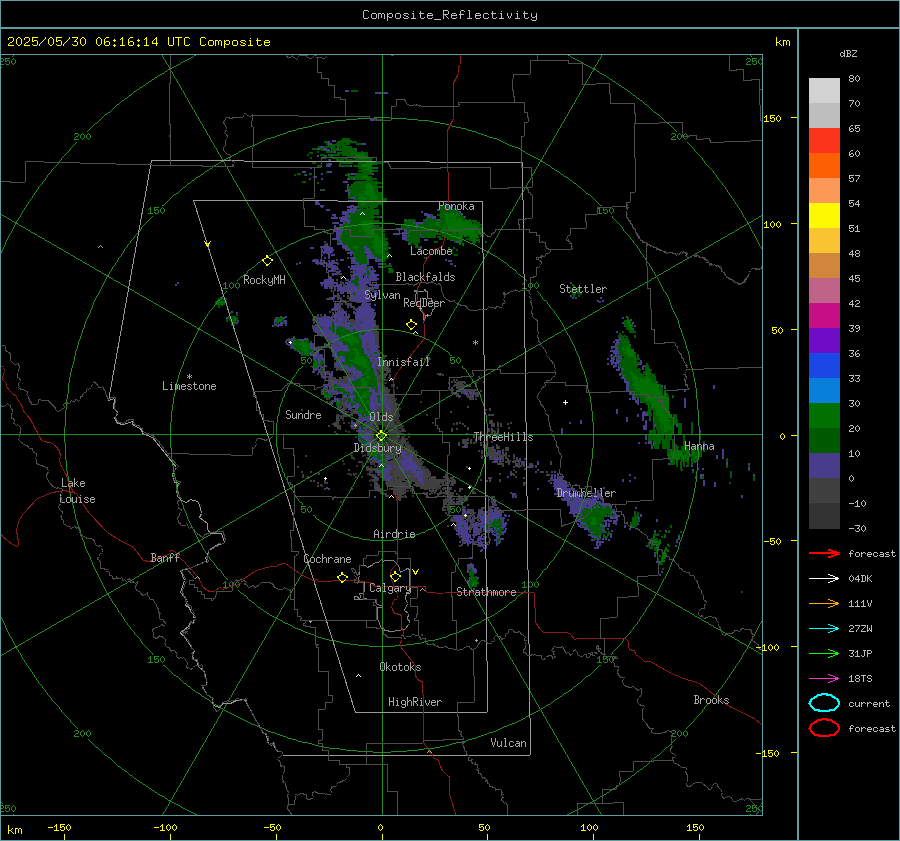The width and height of the screenshot is (900, 841).
Task: Click the Okotoks town label
Action: [400, 667]
